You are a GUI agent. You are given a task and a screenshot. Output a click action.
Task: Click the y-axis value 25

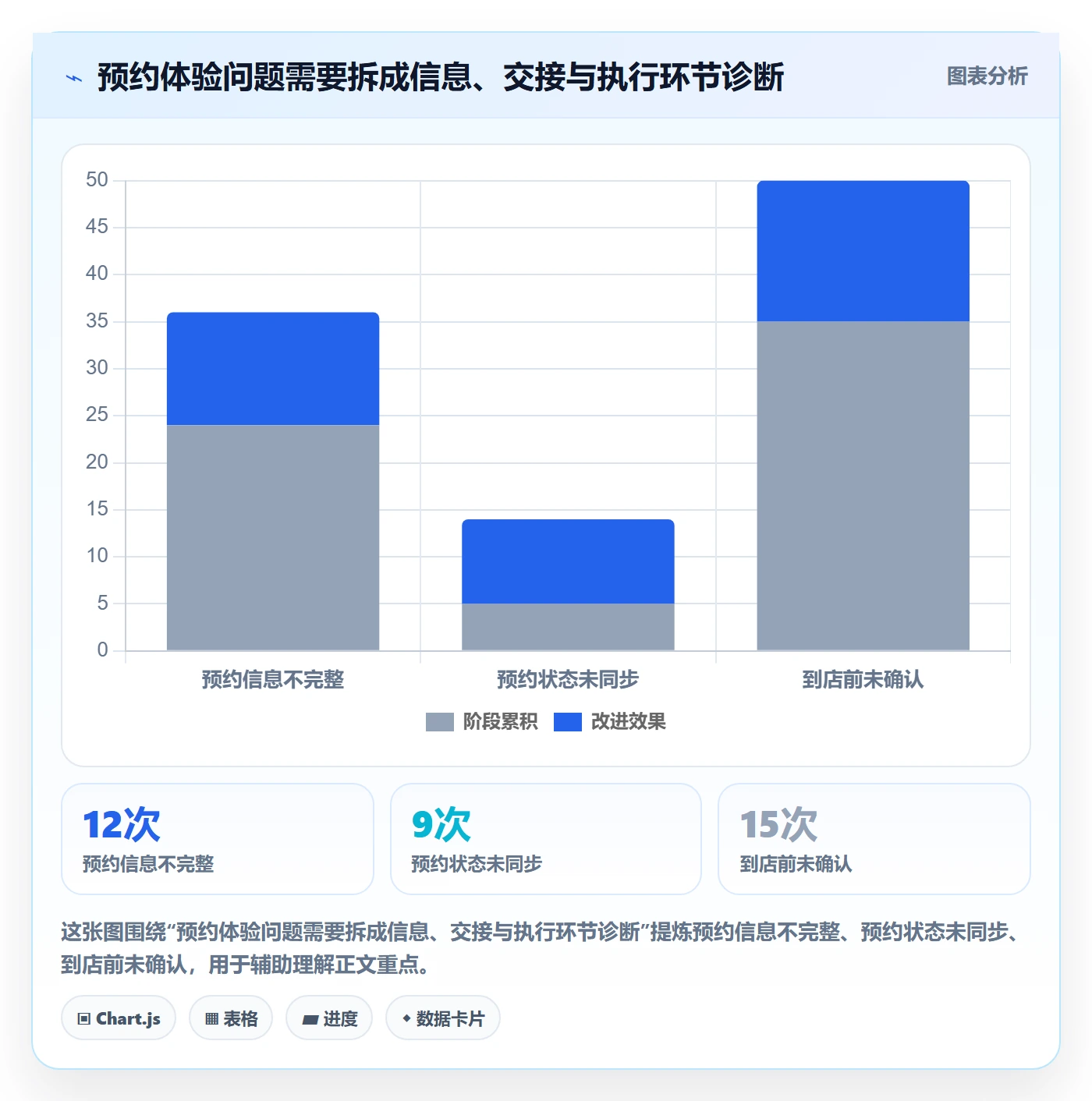97,415
